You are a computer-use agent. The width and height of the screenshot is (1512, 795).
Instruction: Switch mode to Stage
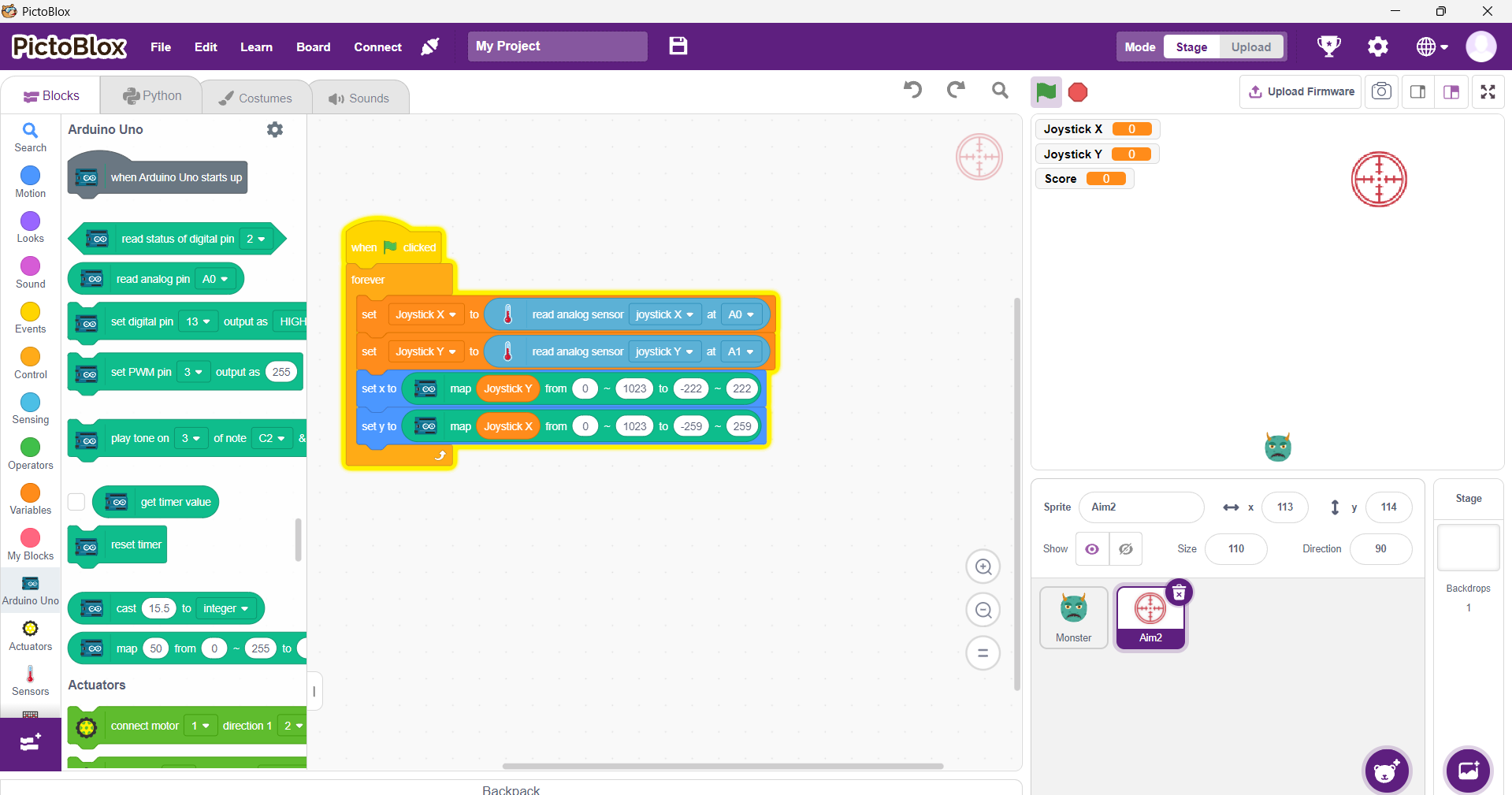(x=1191, y=47)
